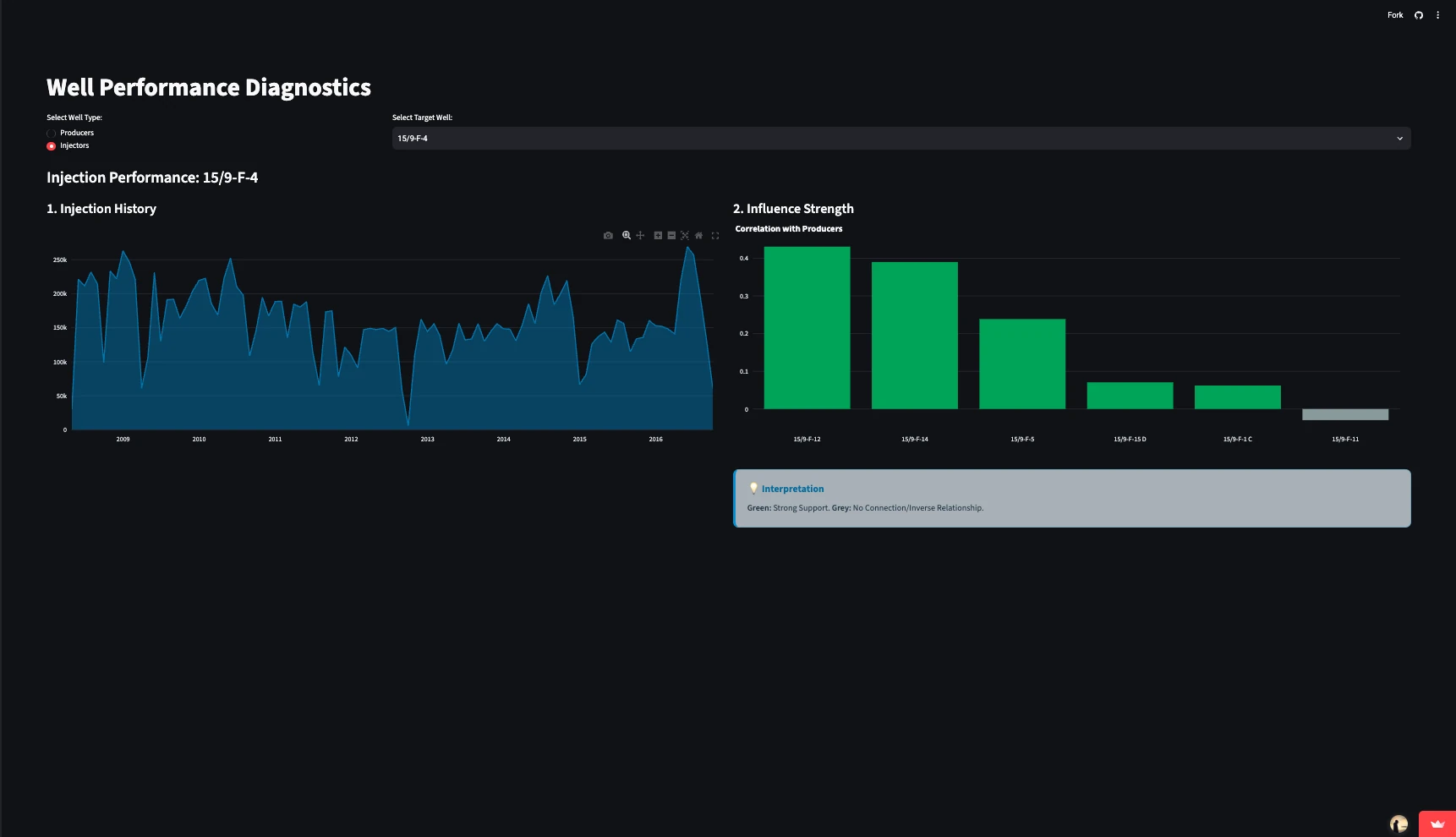This screenshot has width=1456, height=837.
Task: Click the Zoom out minus icon
Action: pos(671,236)
